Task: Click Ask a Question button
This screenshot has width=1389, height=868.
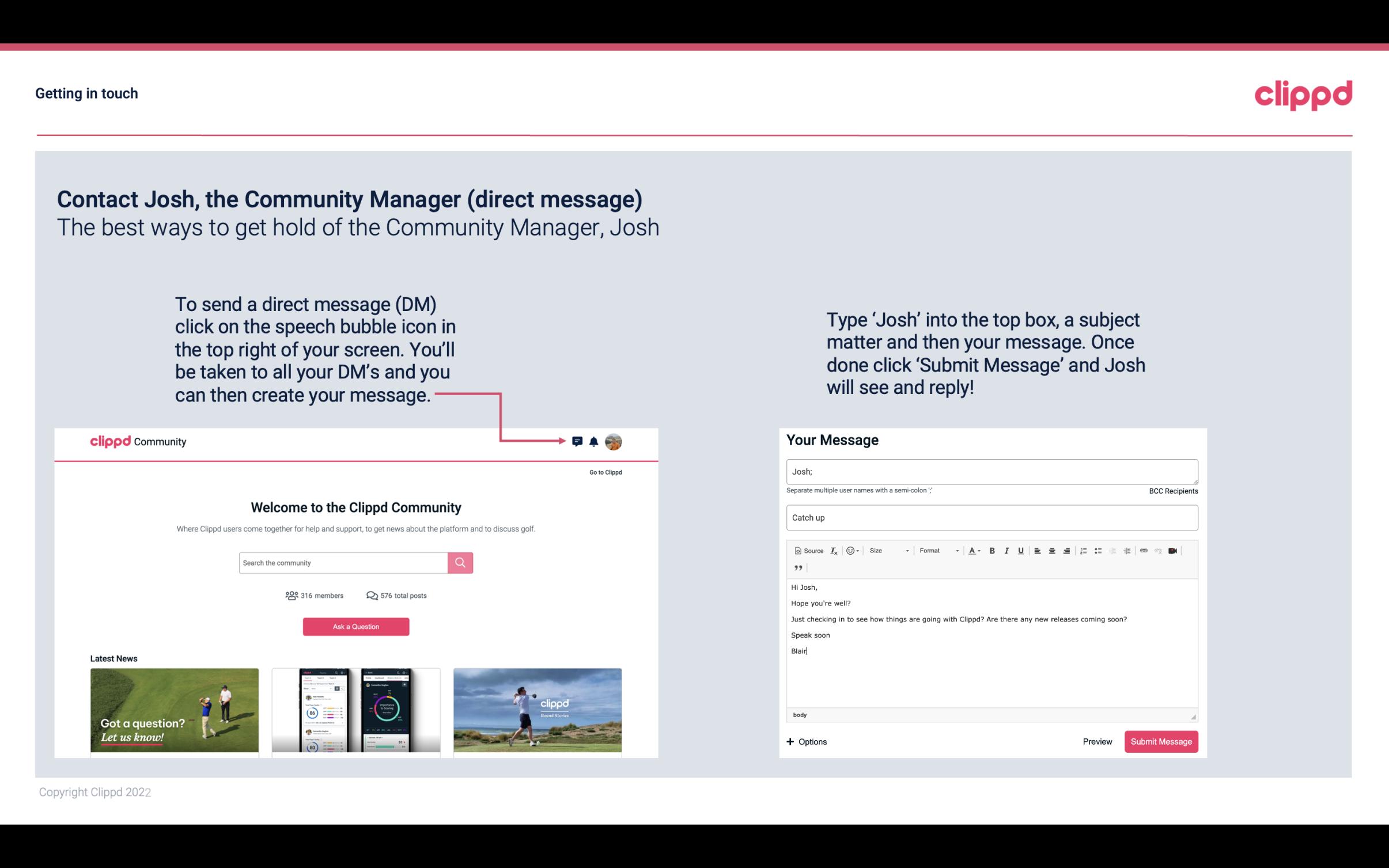Action: tap(356, 626)
